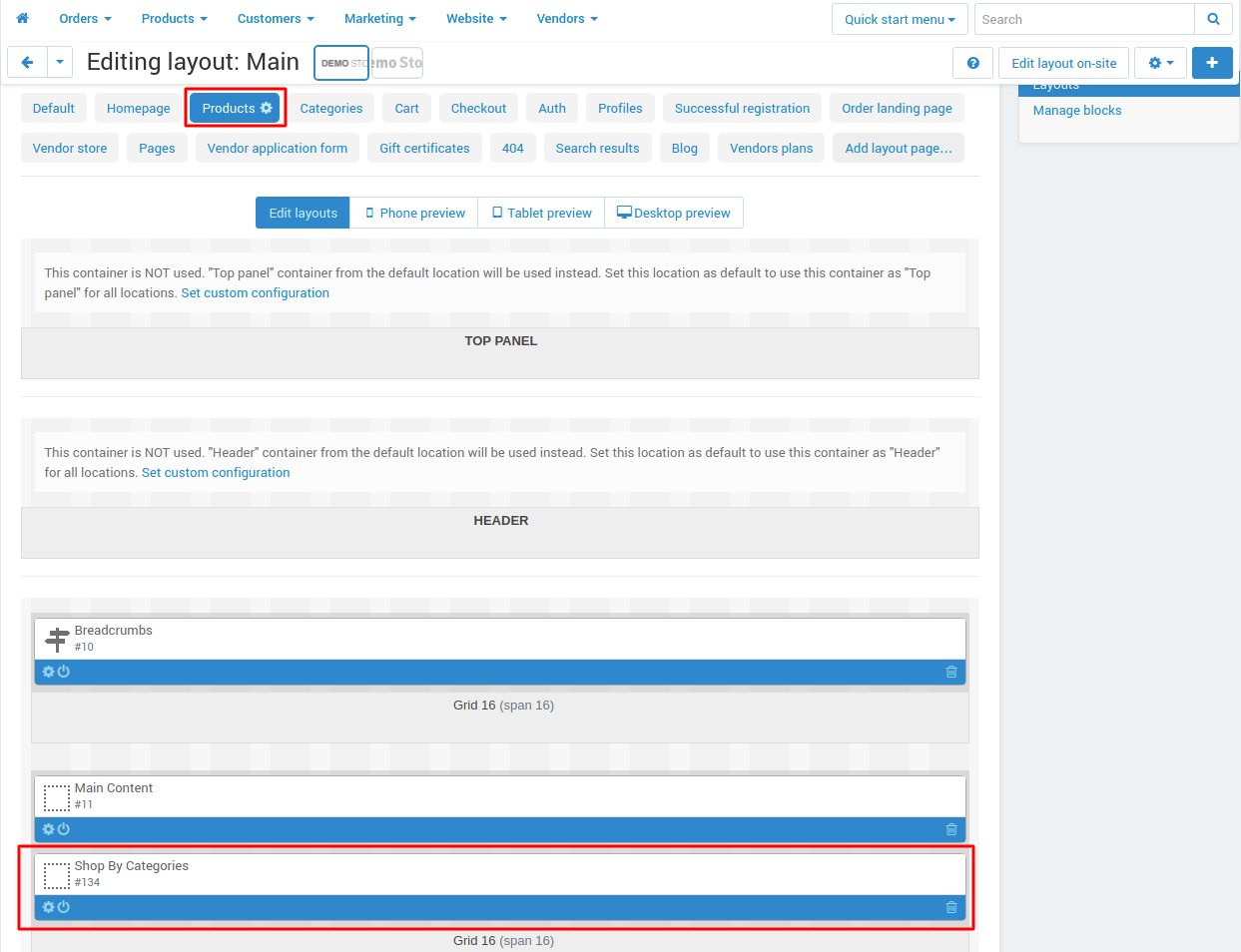1241x952 pixels.
Task: Click into the Search input field
Action: (x=1084, y=19)
